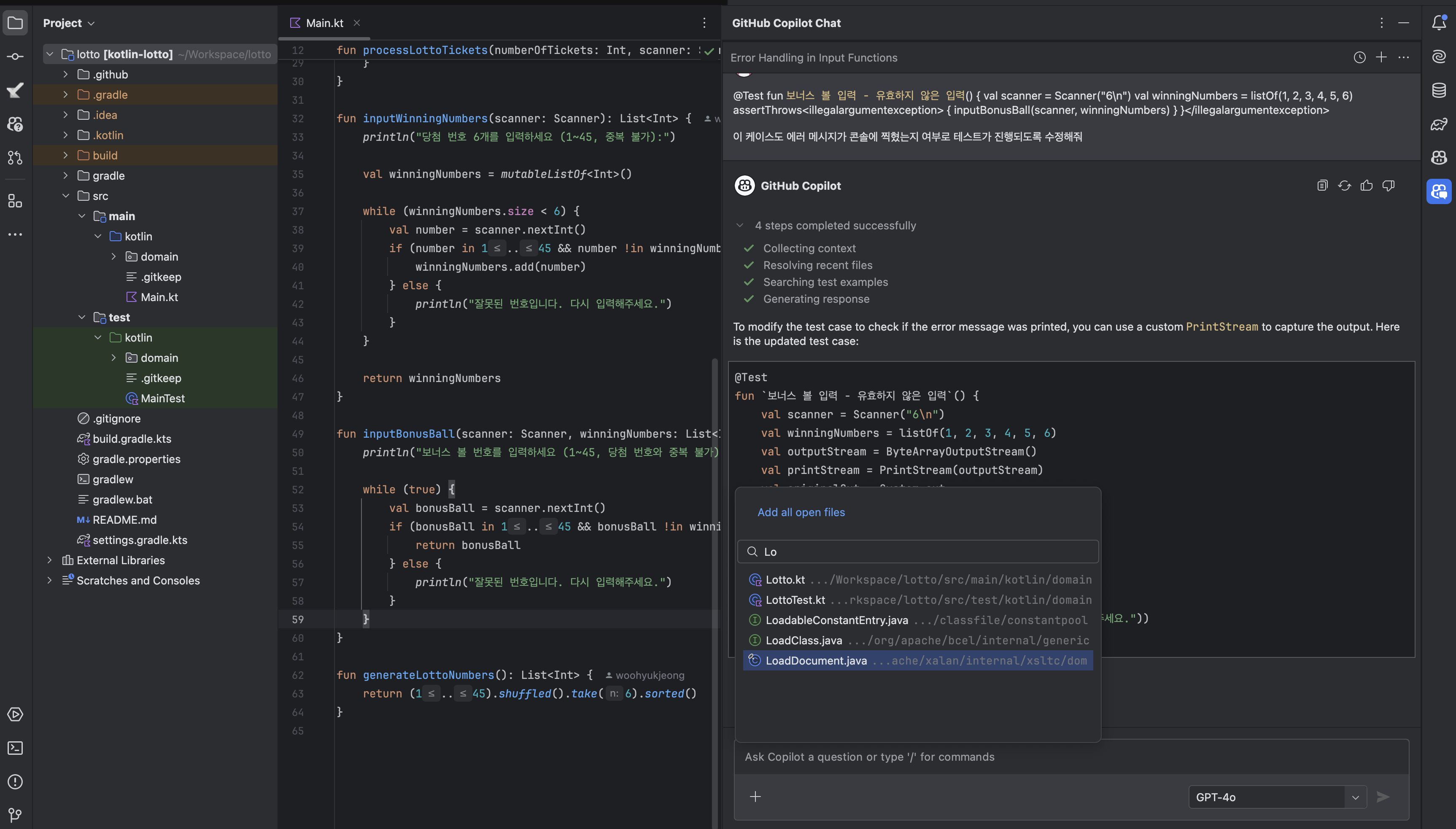
Task: Collapse the src folder
Action: [x=65, y=196]
